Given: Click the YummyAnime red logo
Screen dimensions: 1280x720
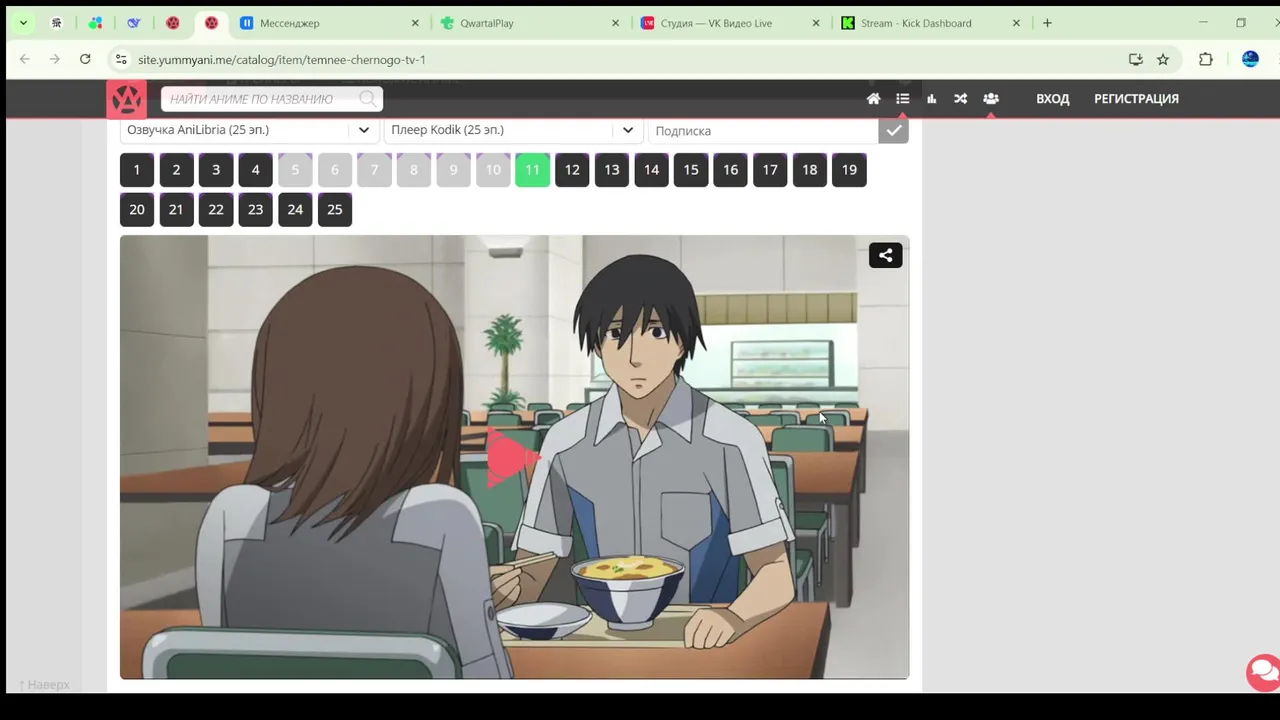Looking at the screenshot, I should (126, 99).
